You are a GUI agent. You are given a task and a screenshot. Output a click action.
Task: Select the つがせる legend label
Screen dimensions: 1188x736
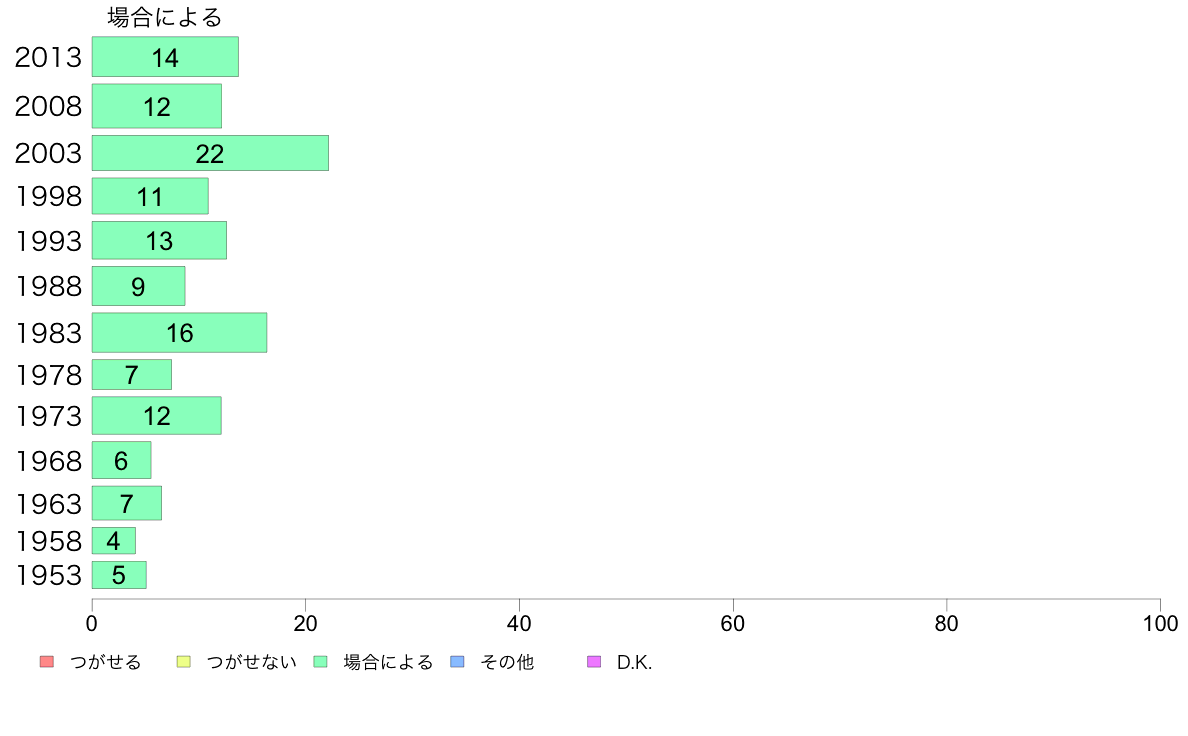pos(105,662)
